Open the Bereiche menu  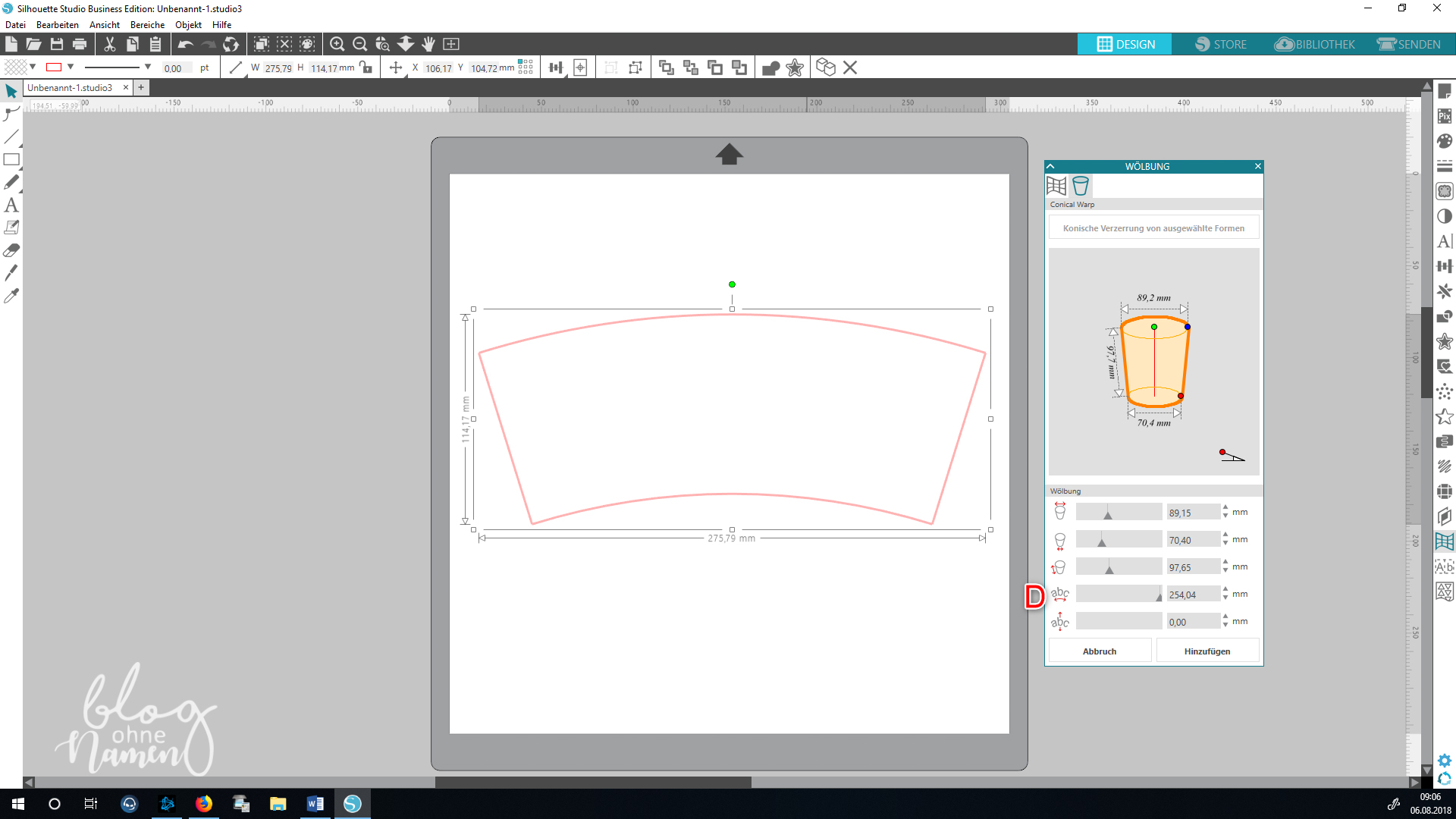pyautogui.click(x=147, y=25)
